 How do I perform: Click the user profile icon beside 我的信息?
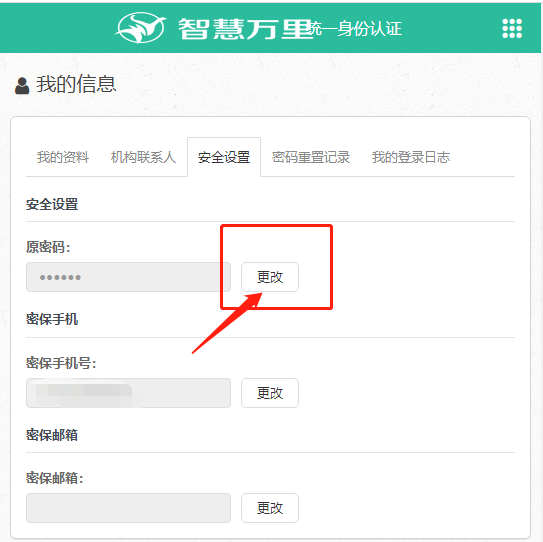pos(22,86)
